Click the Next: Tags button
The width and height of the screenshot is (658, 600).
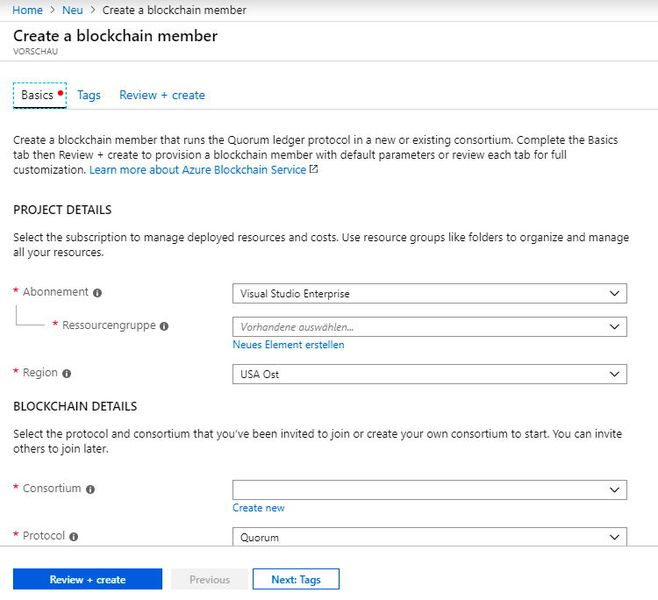pos(296,579)
